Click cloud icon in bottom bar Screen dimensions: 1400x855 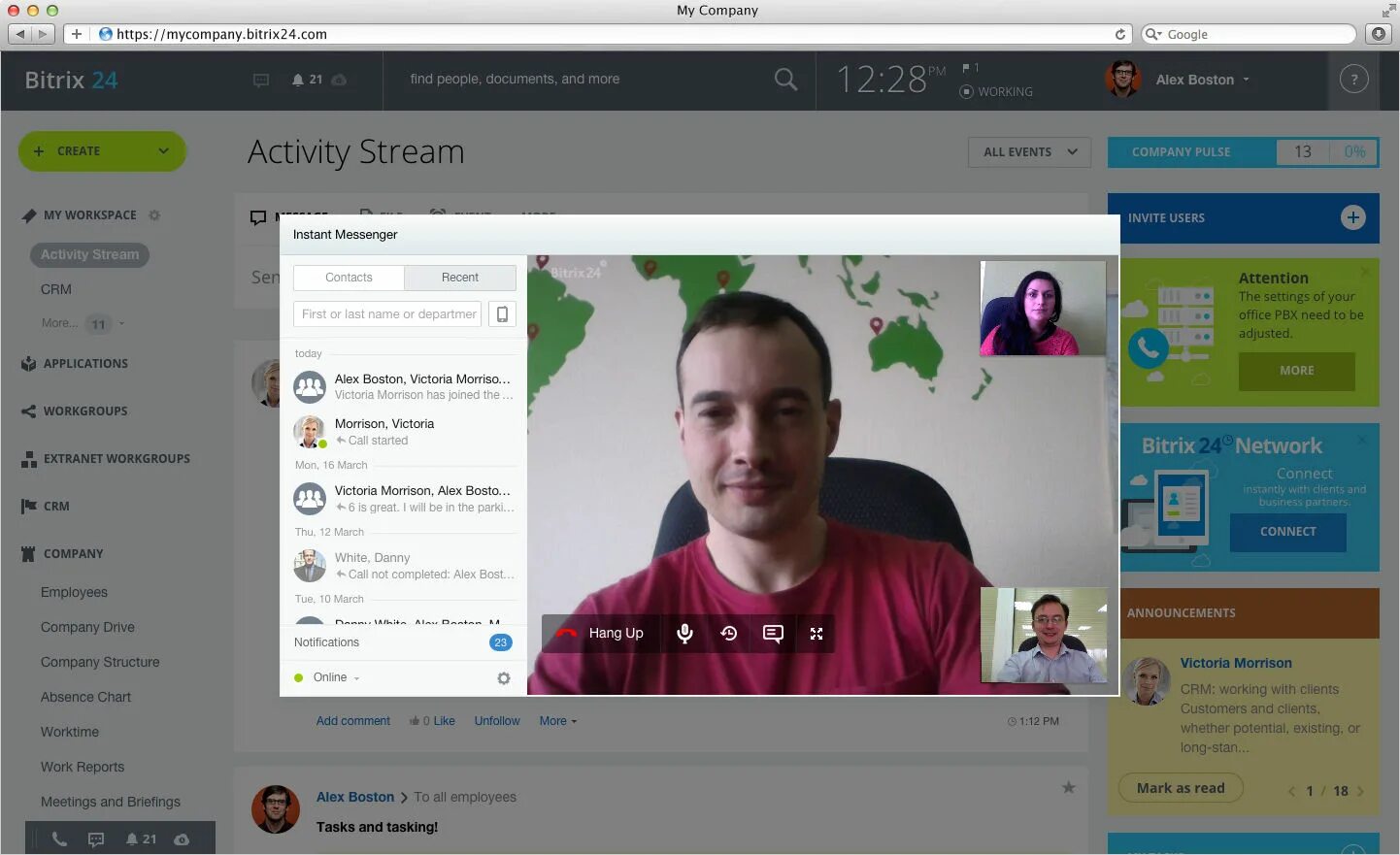[x=182, y=839]
